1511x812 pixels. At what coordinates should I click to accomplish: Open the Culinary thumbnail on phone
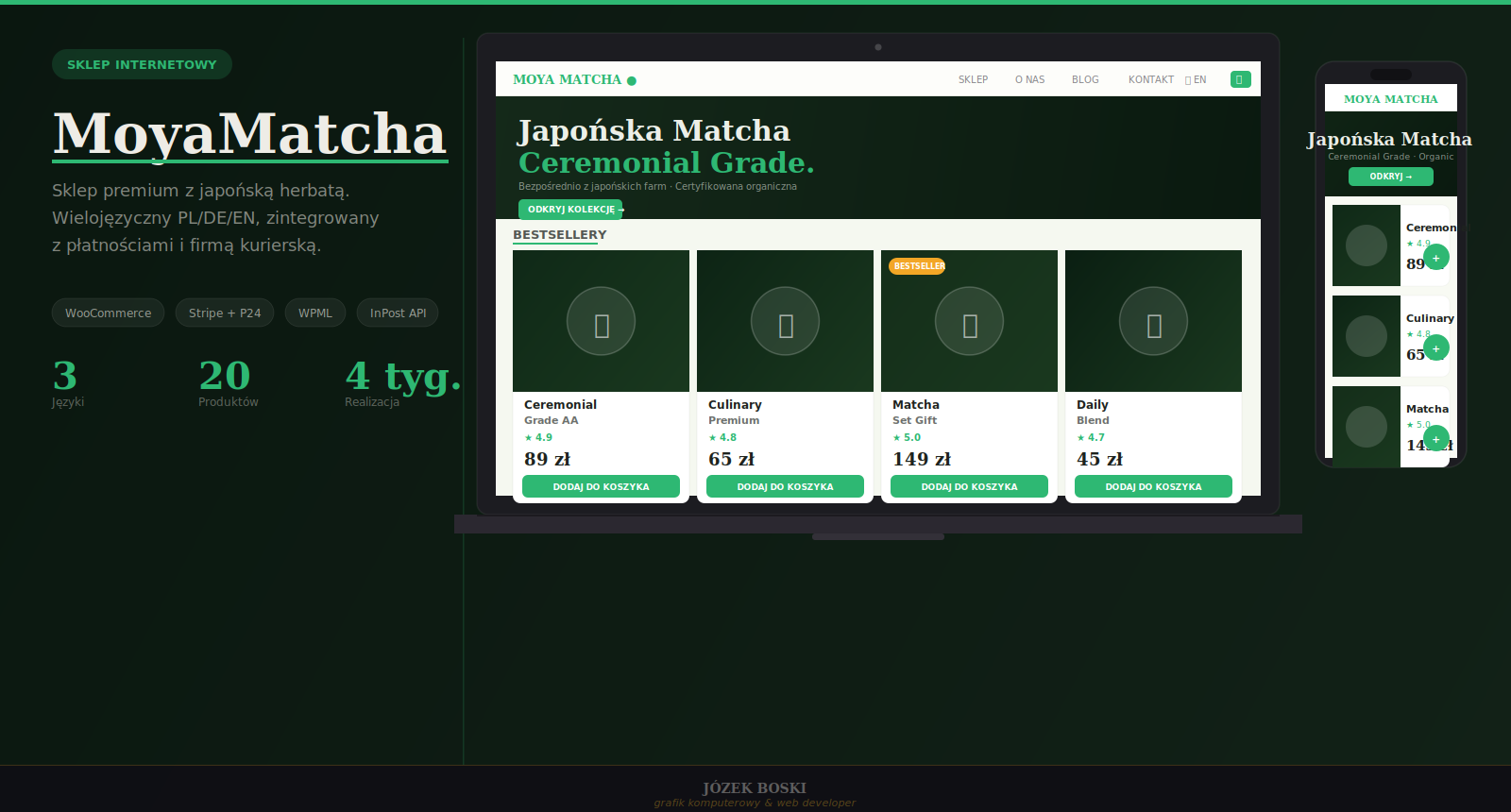(x=1366, y=336)
